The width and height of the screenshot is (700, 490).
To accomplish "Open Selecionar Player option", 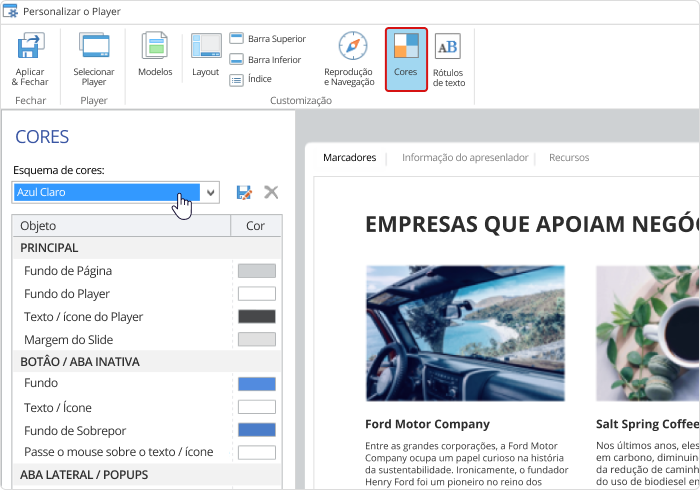I will coord(94,59).
